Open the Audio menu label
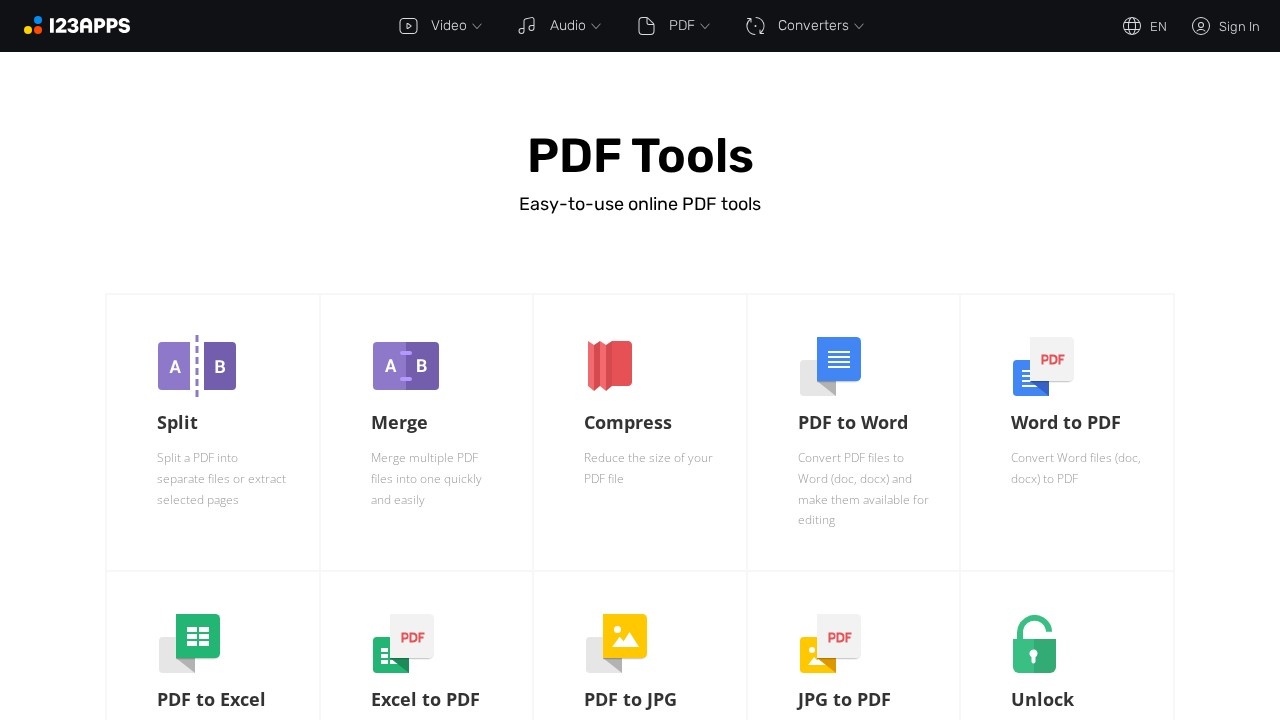The height and width of the screenshot is (720, 1280). tap(567, 26)
